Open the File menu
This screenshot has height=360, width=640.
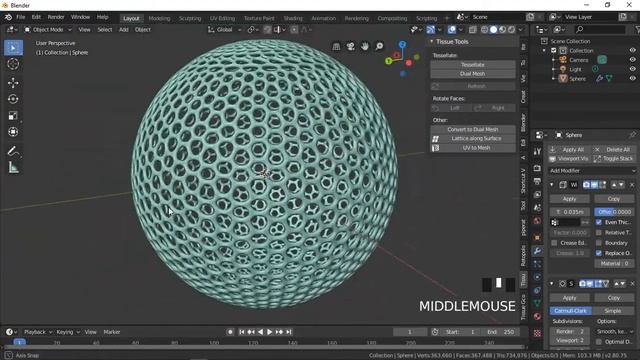pos(20,17)
